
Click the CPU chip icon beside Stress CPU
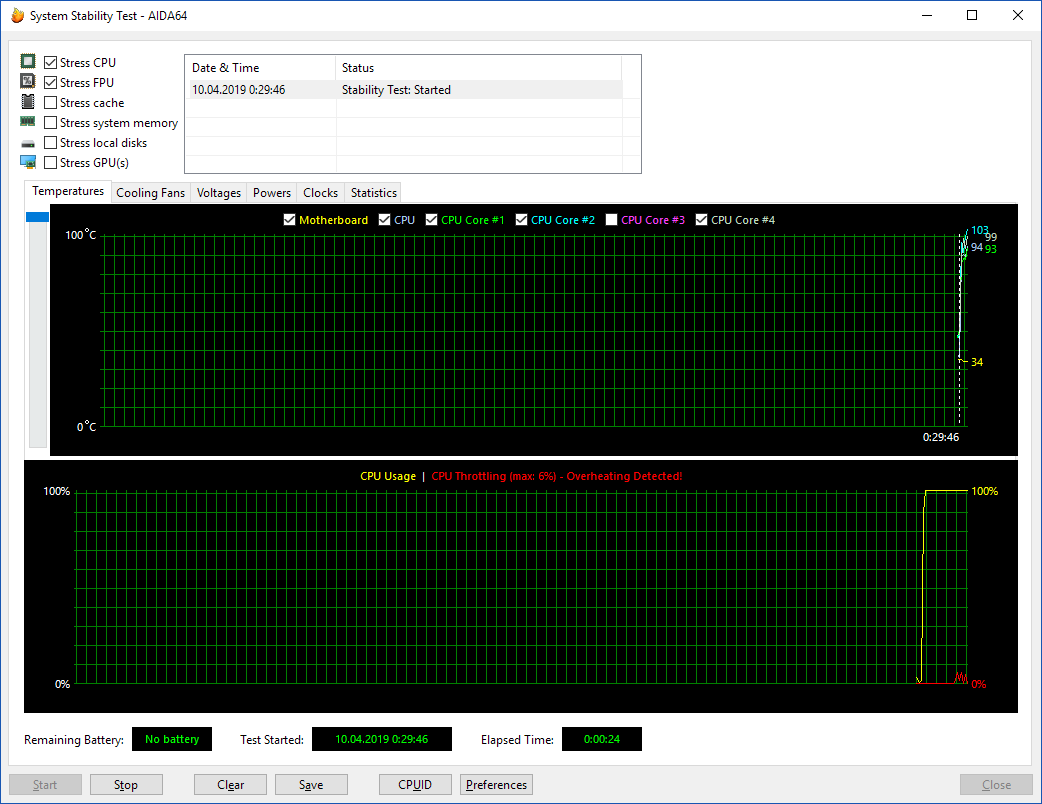pyautogui.click(x=27, y=62)
